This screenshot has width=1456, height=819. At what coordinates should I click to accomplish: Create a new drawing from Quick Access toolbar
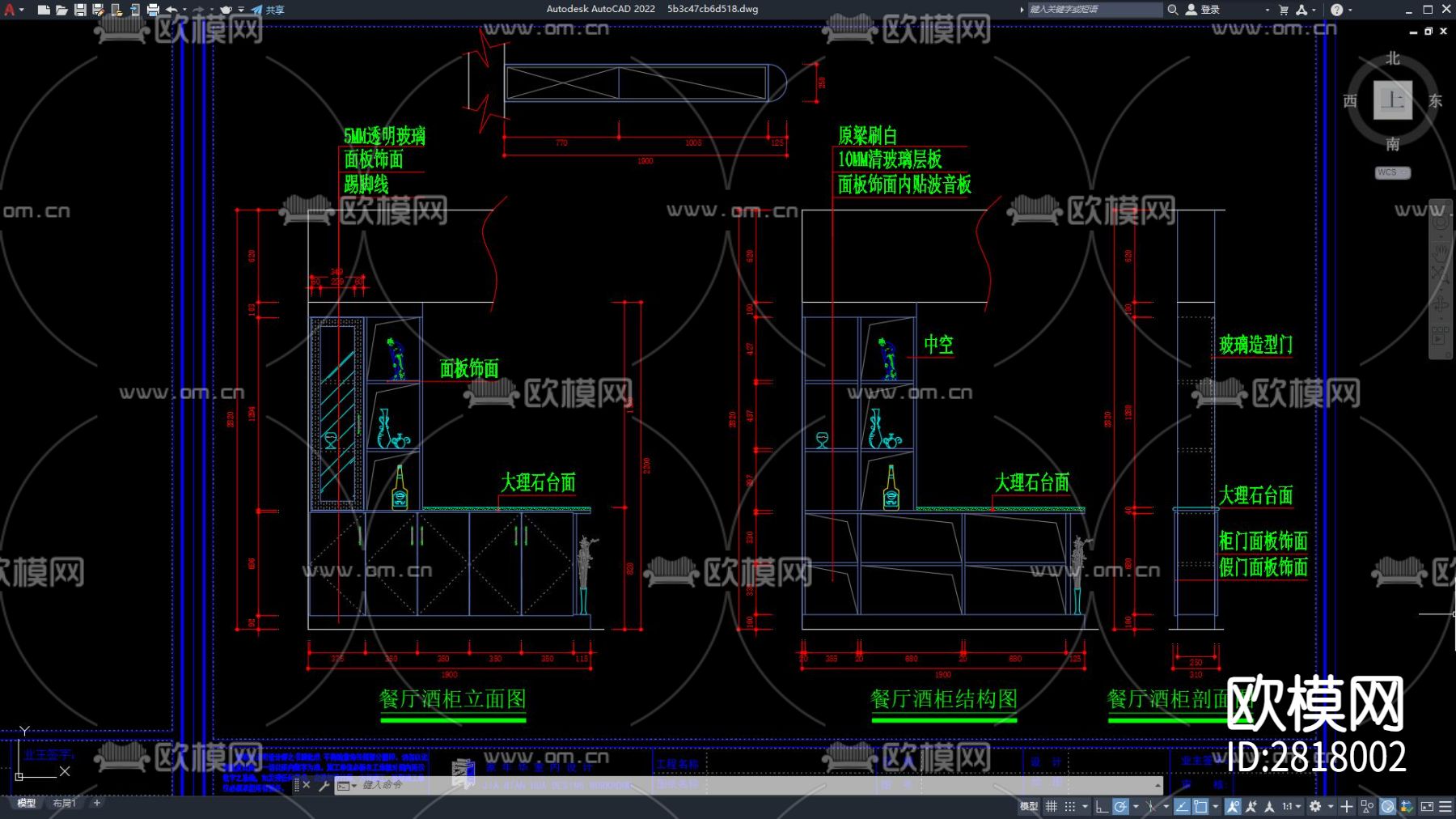click(x=44, y=10)
